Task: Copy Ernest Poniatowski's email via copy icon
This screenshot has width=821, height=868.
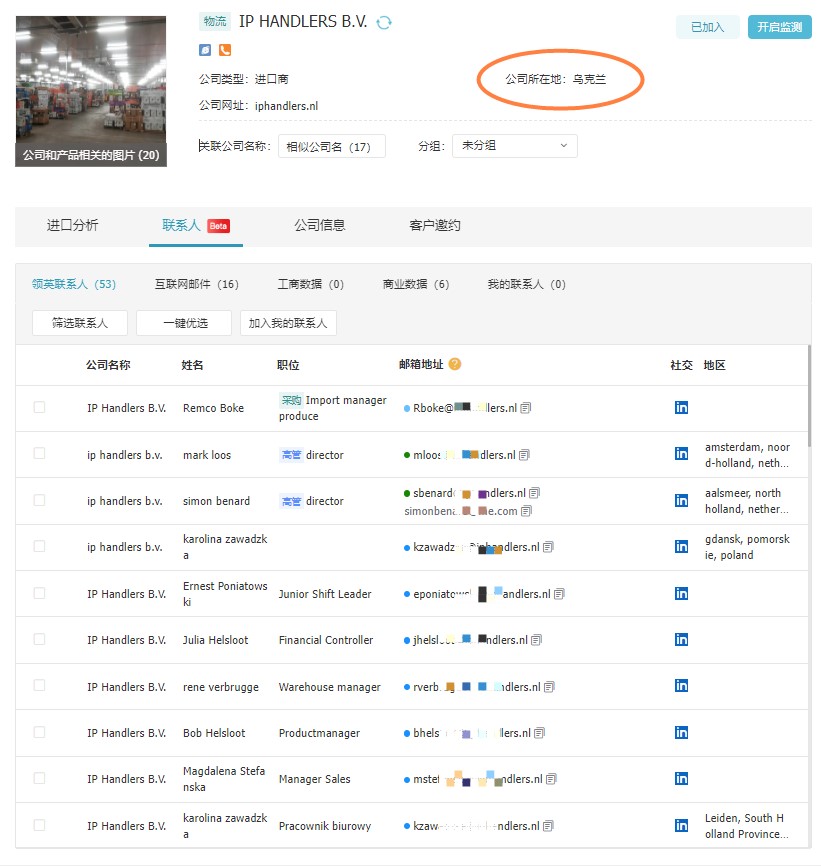Action: pyautogui.click(x=559, y=594)
